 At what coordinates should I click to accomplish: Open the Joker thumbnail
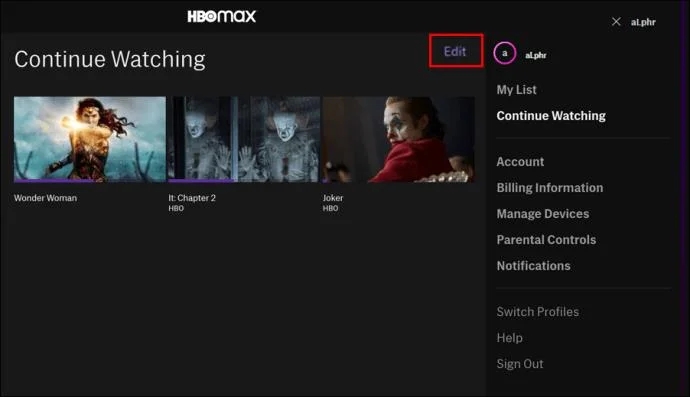398,139
